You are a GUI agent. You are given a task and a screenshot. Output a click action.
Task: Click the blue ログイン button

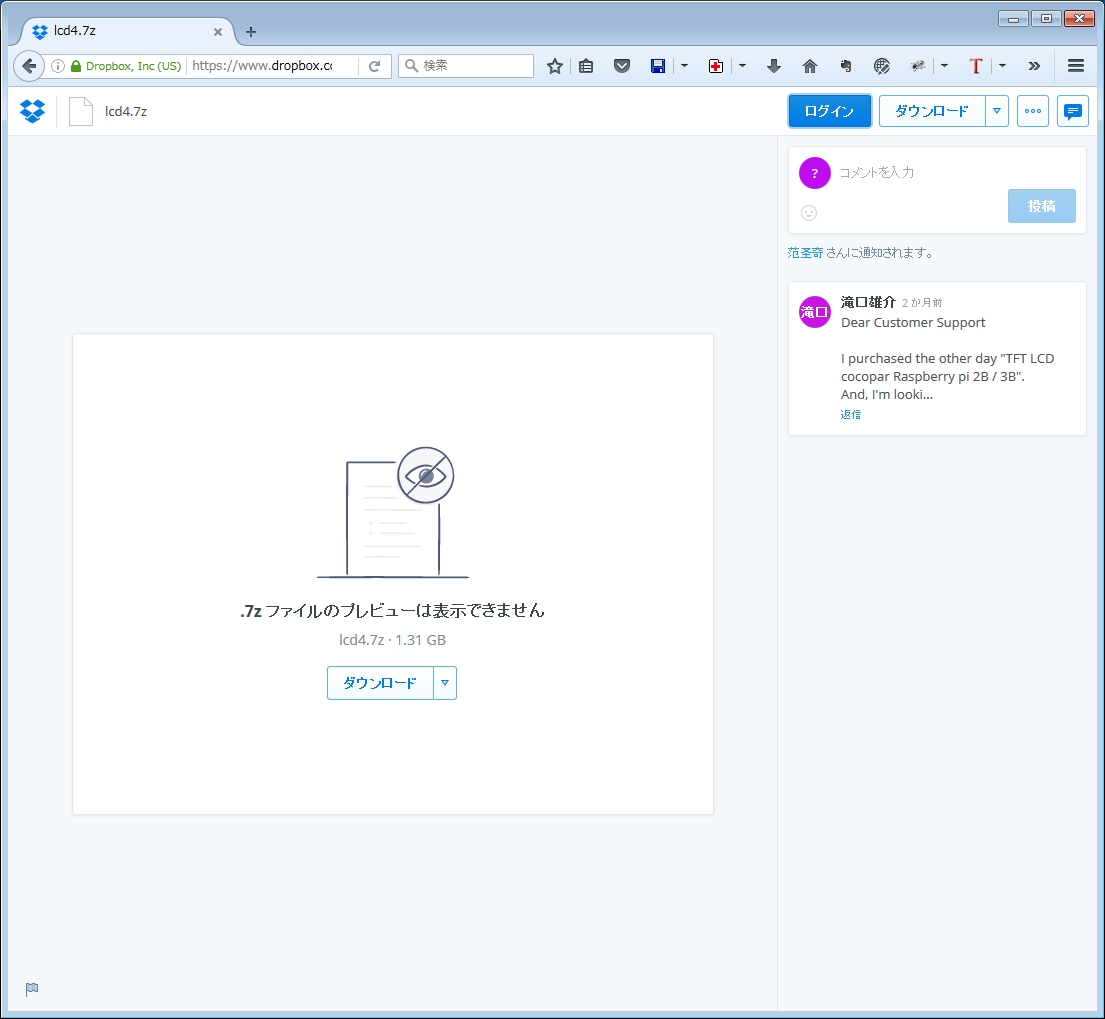point(829,111)
